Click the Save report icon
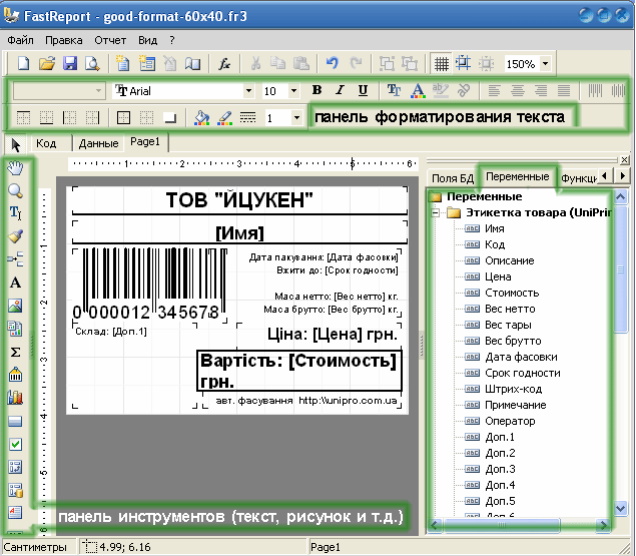Screen dimensions: 636x556 click(70, 64)
